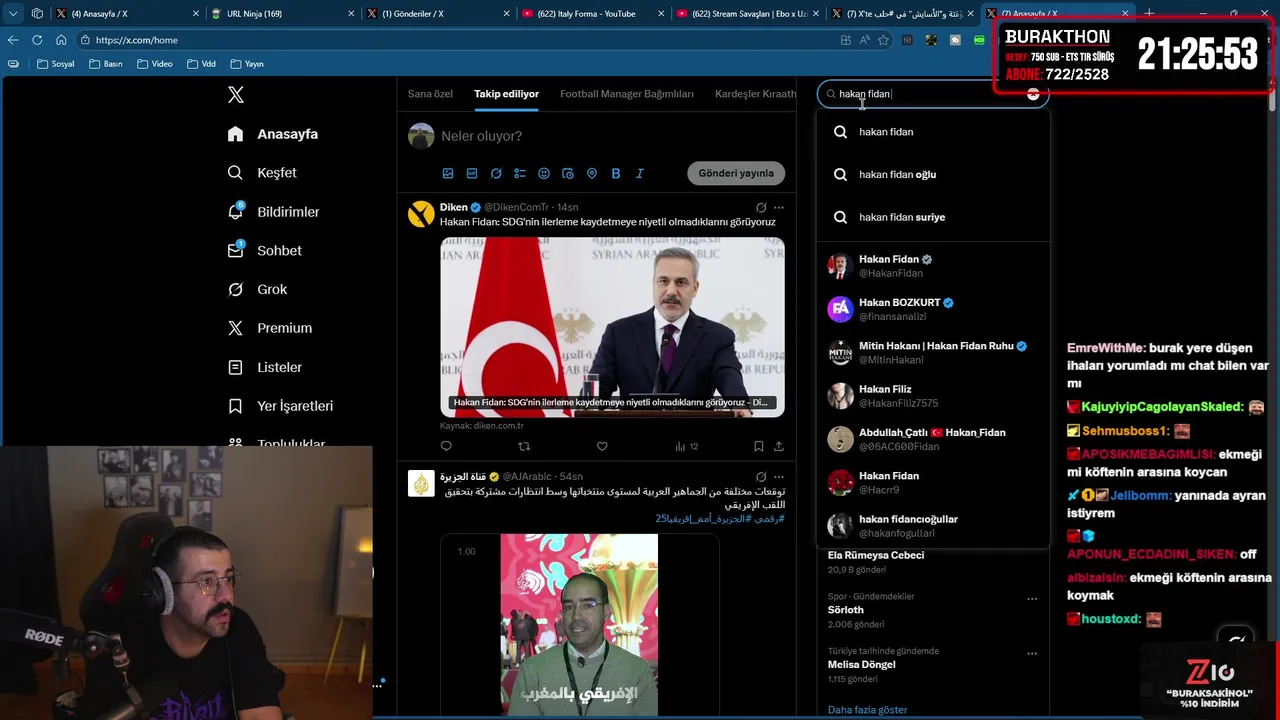Open Grok action on AJArabic post
1280x720 pixels.
(761, 477)
